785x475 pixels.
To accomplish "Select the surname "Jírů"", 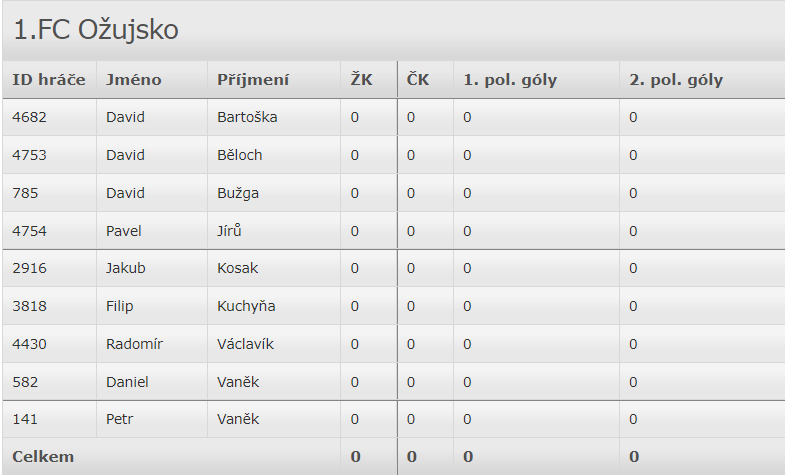I will [x=230, y=231].
